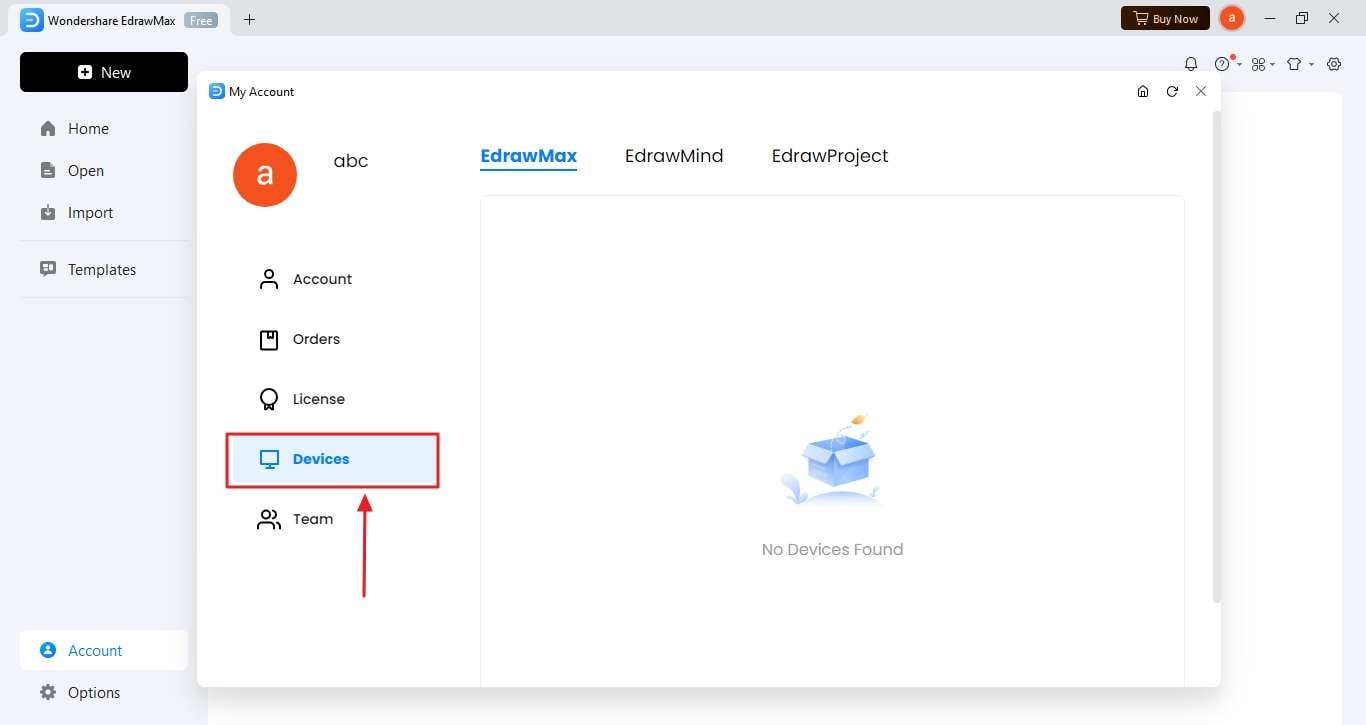1366x725 pixels.
Task: Select Open in the left sidebar
Action: pos(104,171)
